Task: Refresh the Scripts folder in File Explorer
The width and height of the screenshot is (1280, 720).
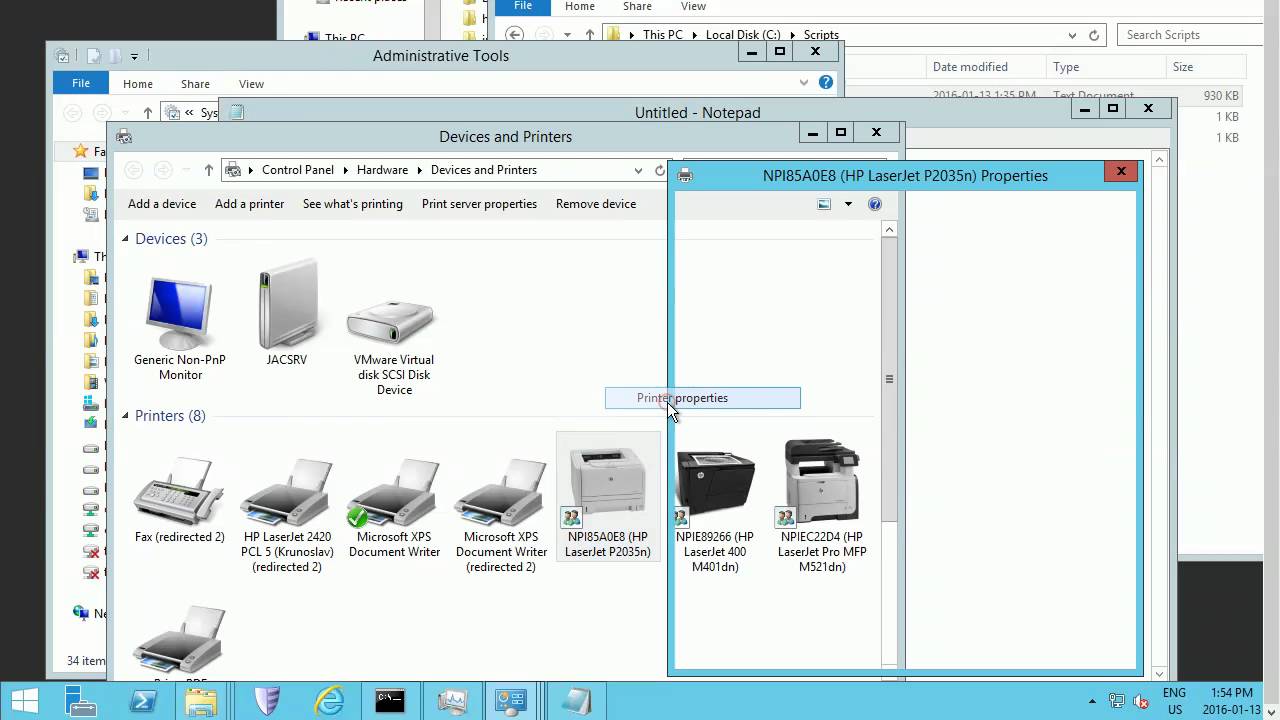Action: (1094, 35)
